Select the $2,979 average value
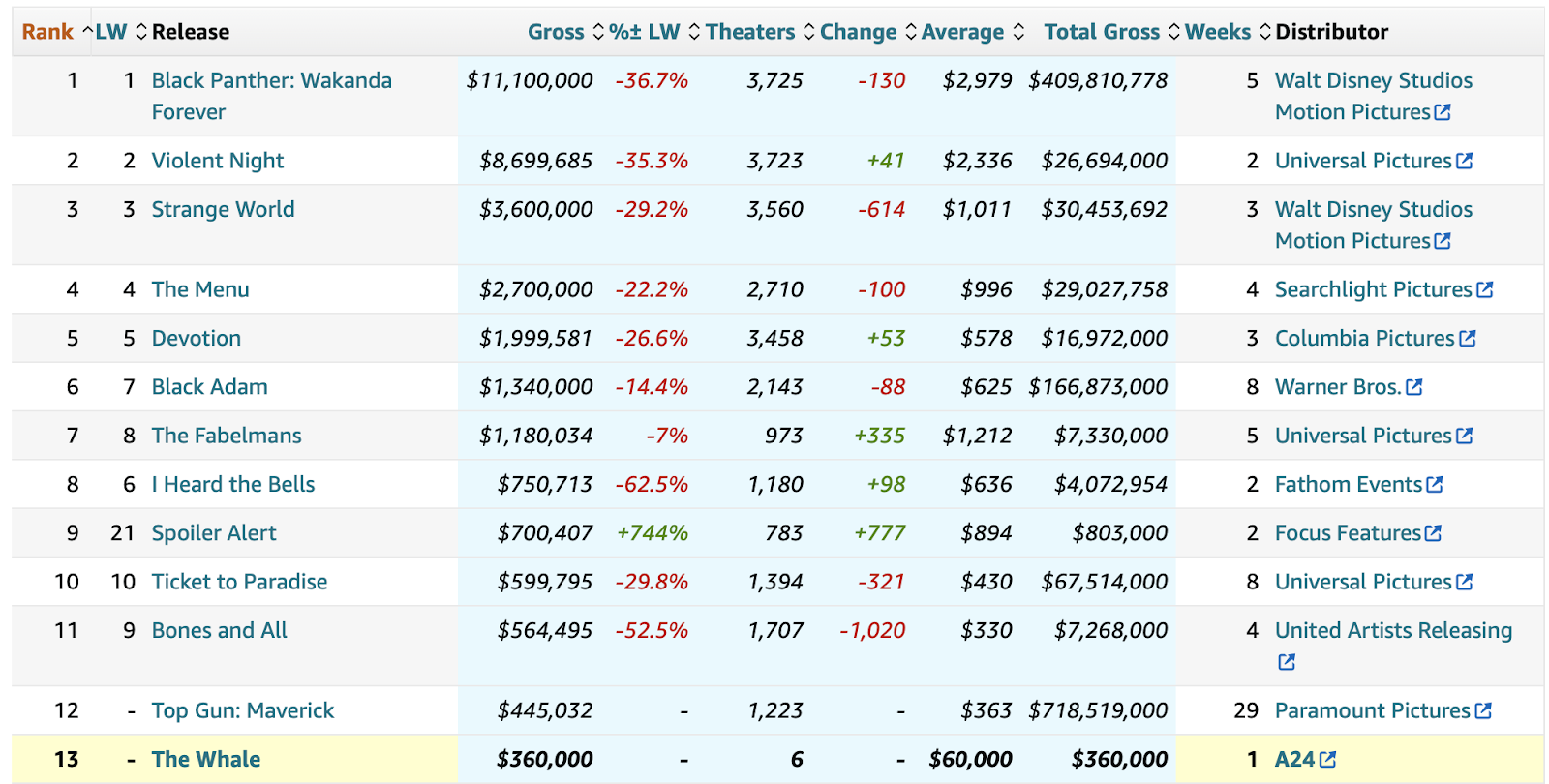Screen dimensions: 1549x784 pyautogui.click(x=978, y=80)
